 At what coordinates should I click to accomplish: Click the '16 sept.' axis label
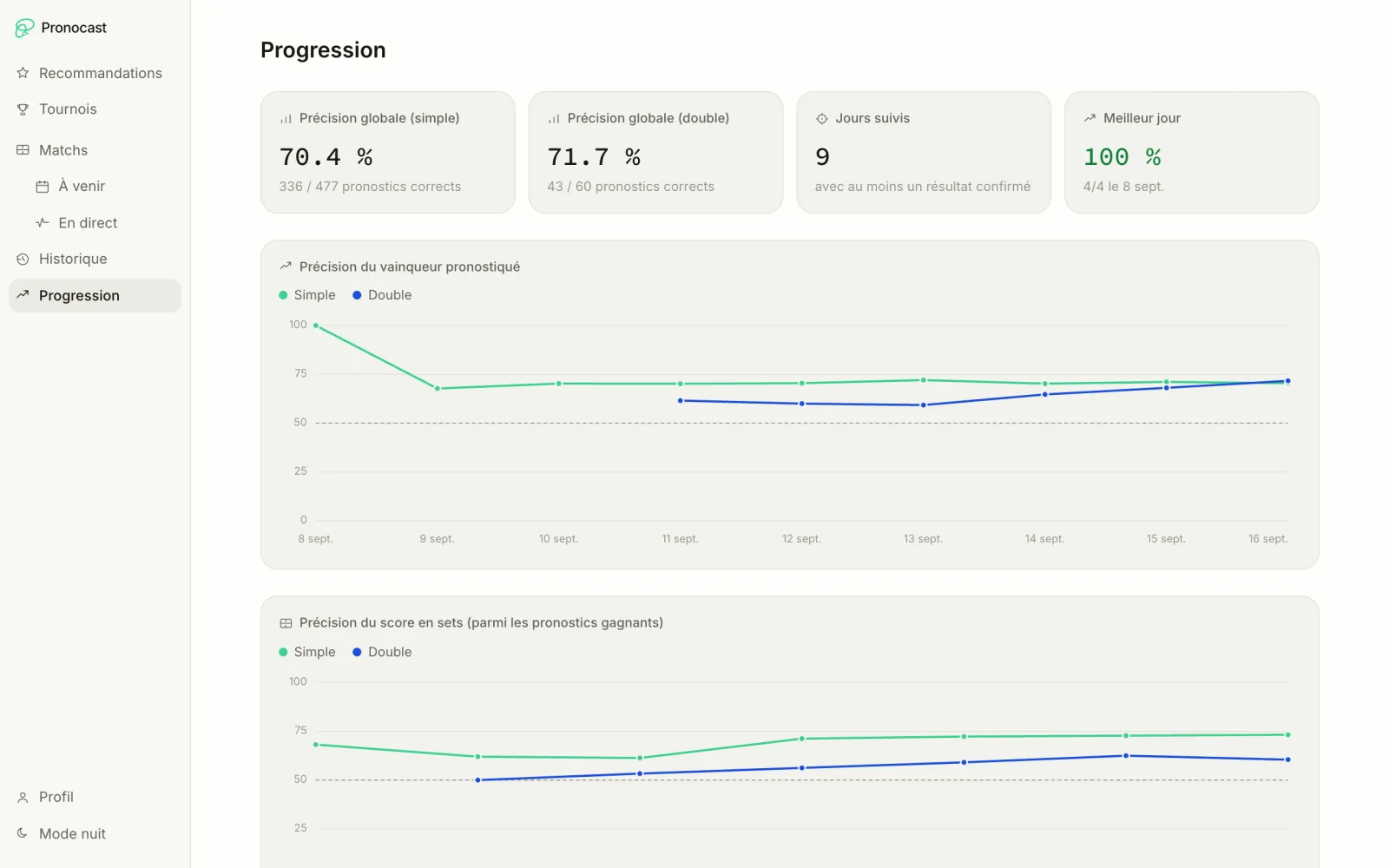click(x=1267, y=539)
